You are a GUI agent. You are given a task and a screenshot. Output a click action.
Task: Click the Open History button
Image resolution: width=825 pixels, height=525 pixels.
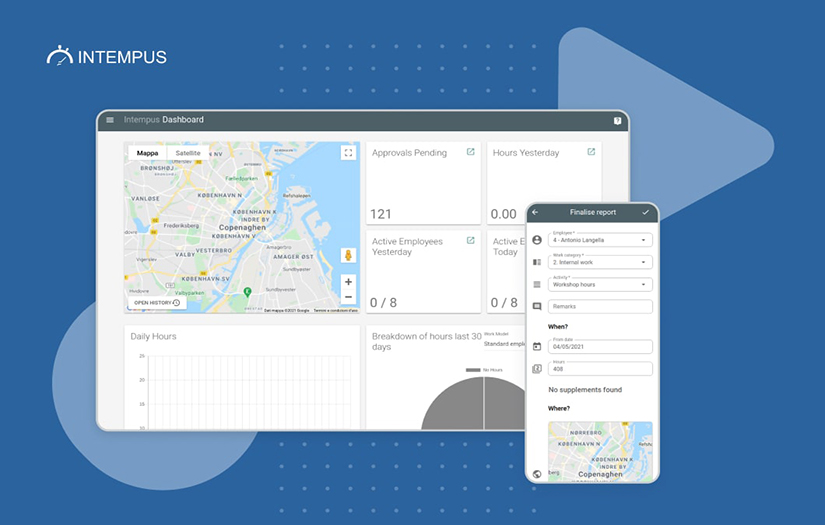[x=157, y=303]
